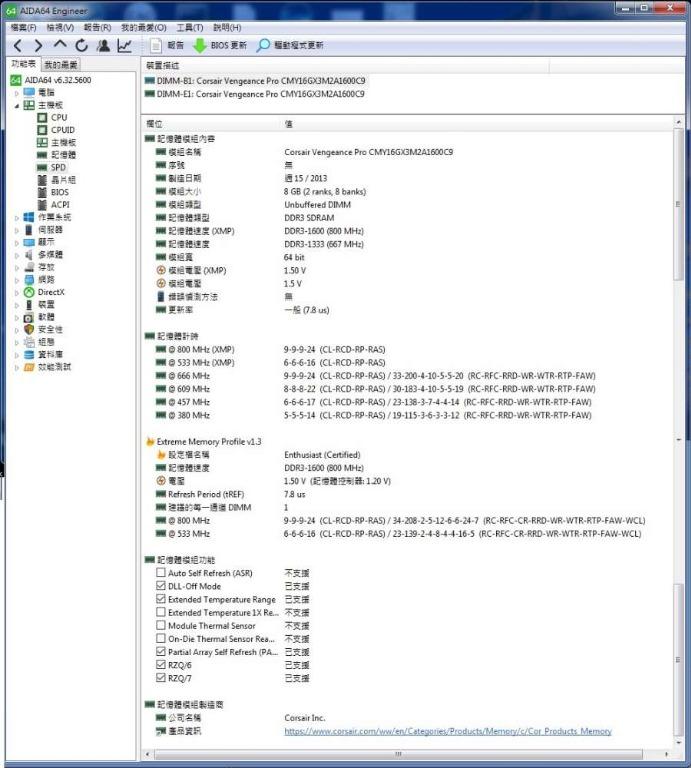Click the Corsair Inc. company name value
The width and height of the screenshot is (691, 768).
pyautogui.click(x=305, y=718)
